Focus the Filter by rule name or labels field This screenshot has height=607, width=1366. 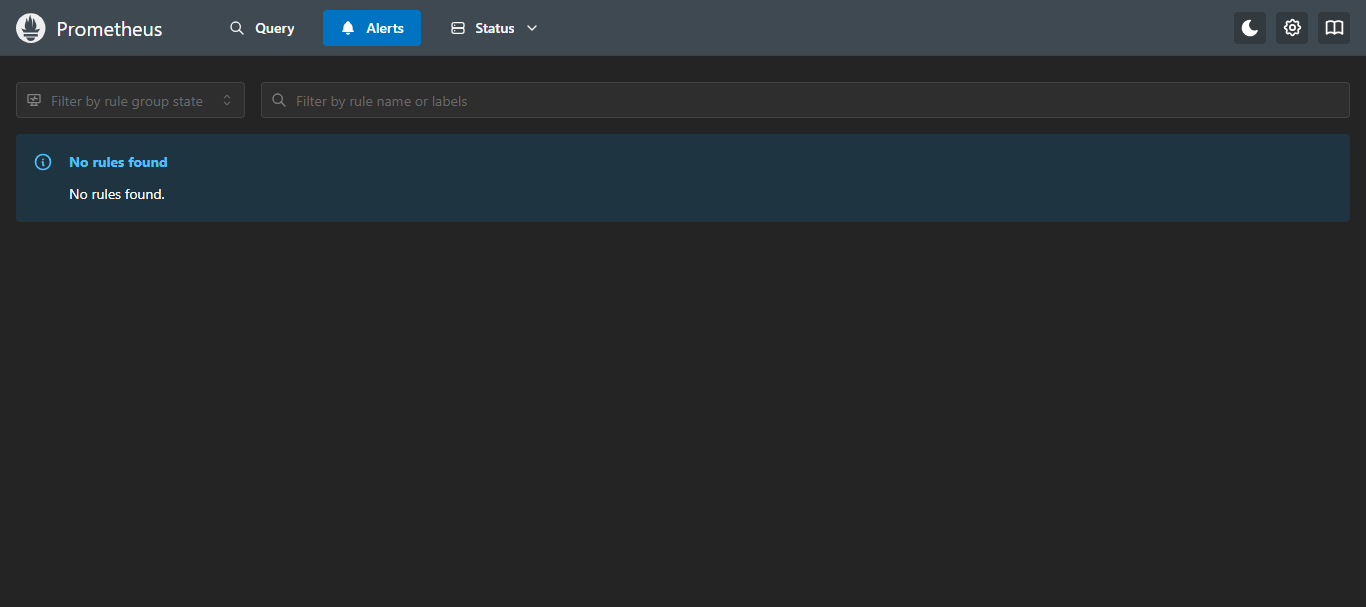800,100
